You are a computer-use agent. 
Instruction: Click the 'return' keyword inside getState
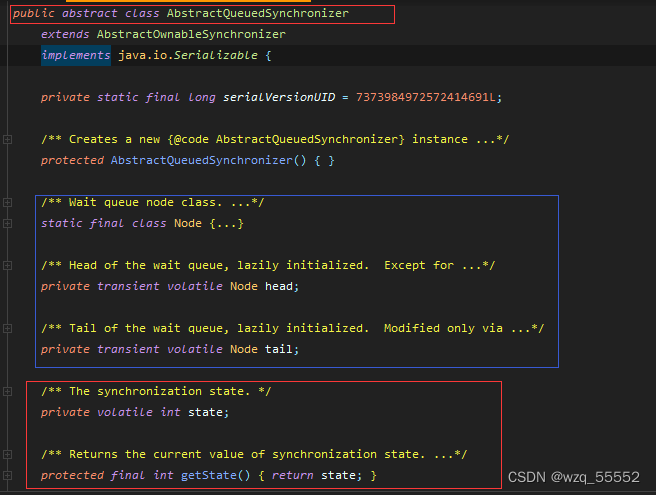293,475
